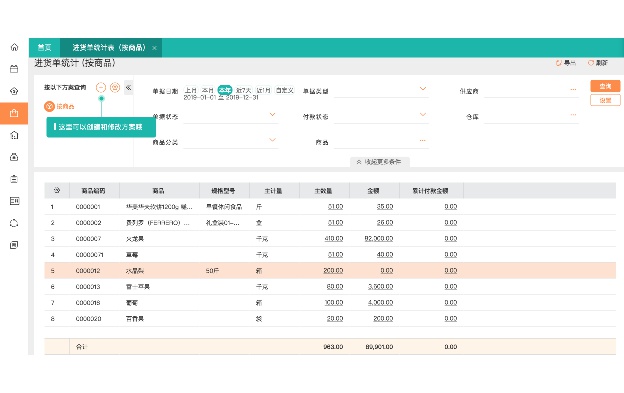Select the highlighted orange purchase bag sidebar icon
The width and height of the screenshot is (624, 393).
(x=14, y=113)
